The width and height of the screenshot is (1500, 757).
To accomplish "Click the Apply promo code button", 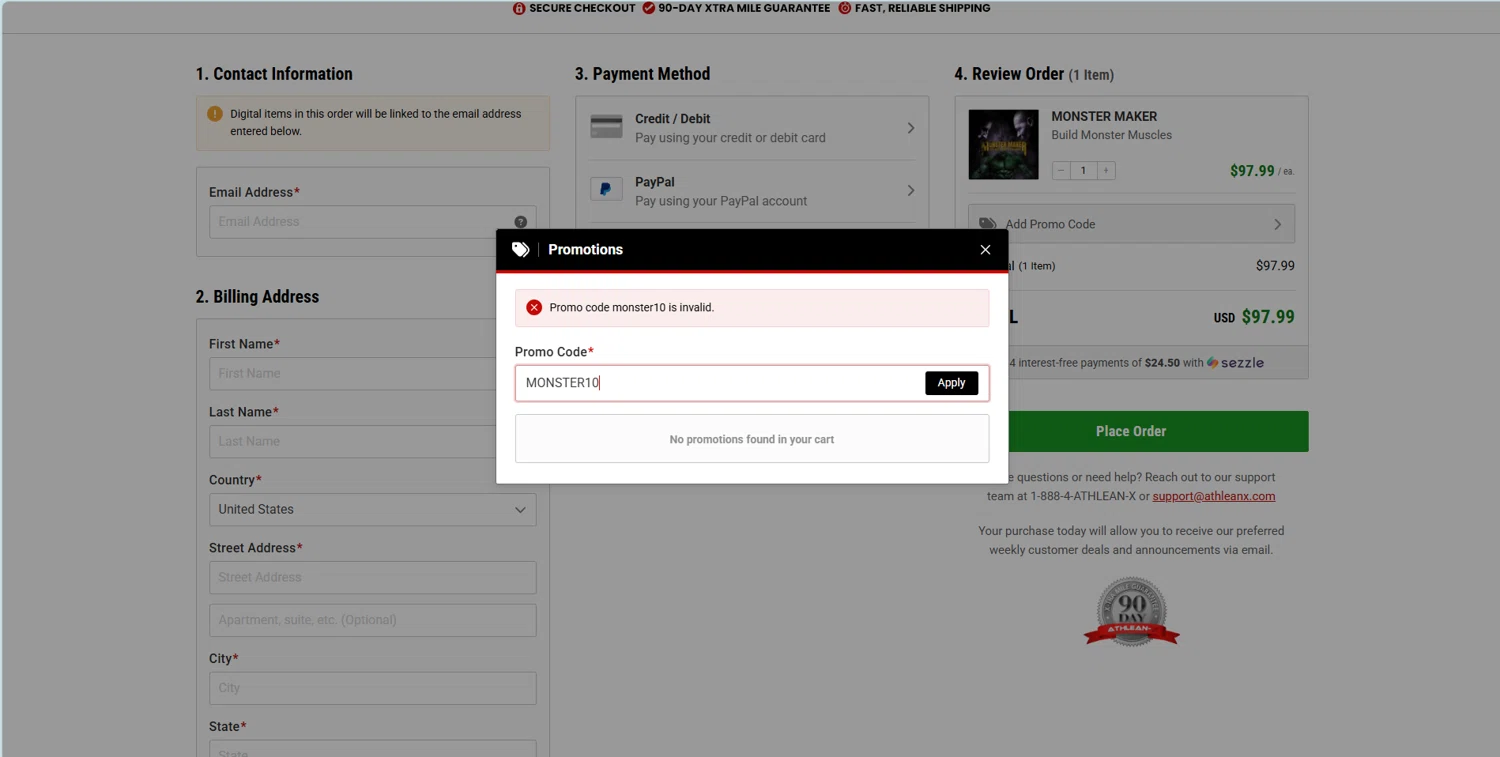I will click(x=951, y=383).
